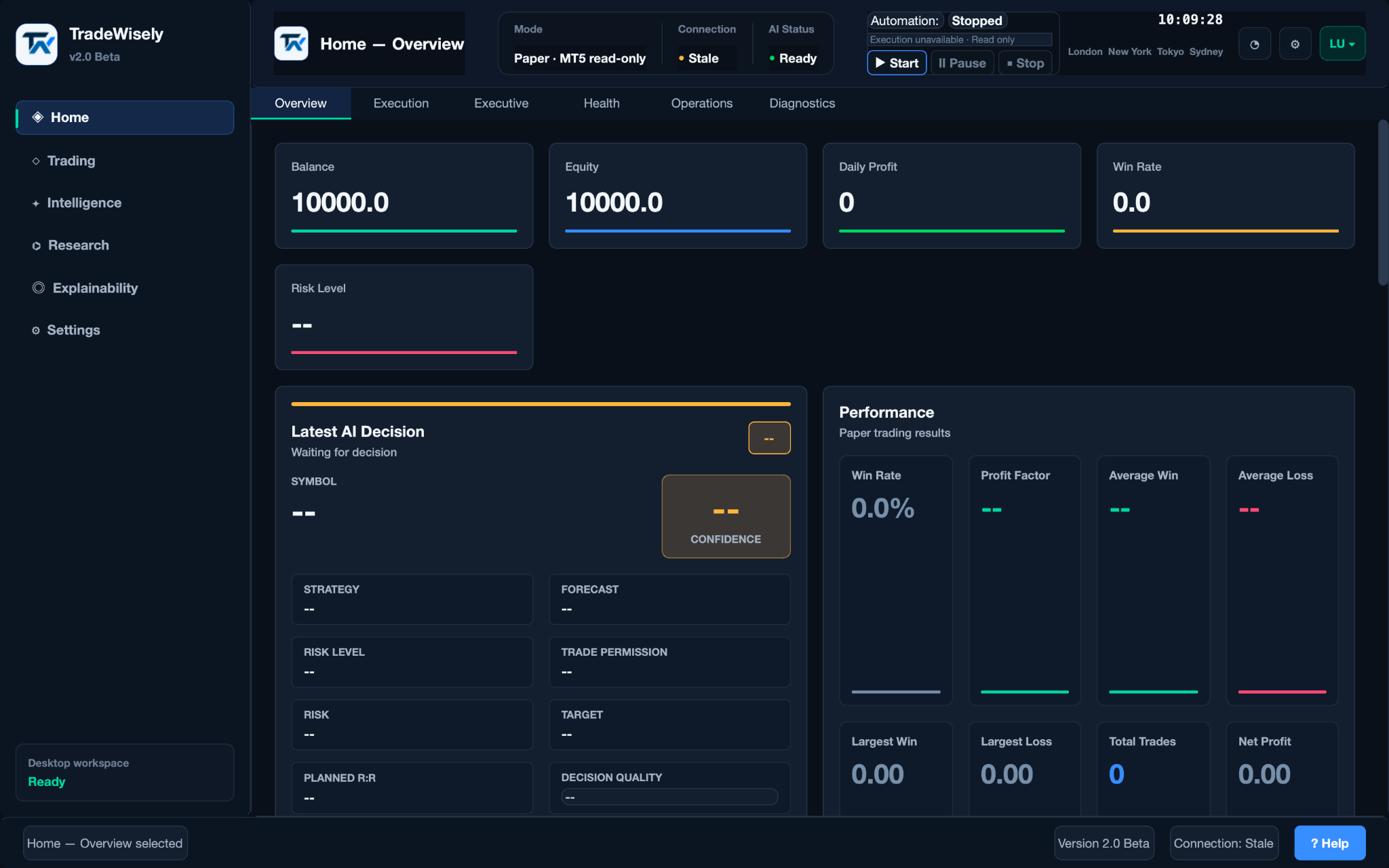
Task: Select Home in the sidebar
Action: 125,117
